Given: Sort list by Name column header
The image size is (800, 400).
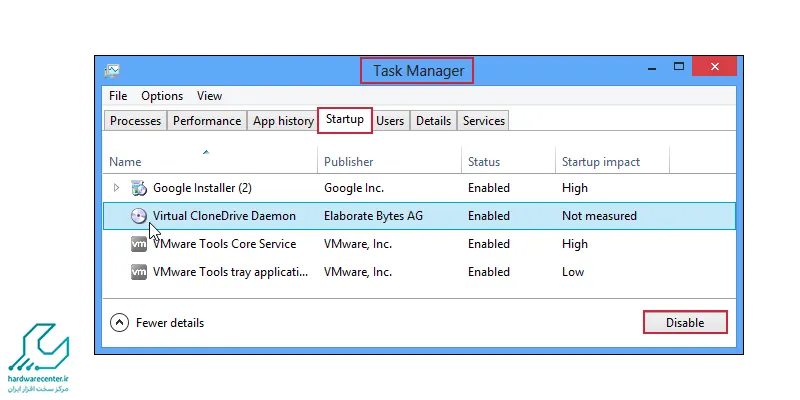Looking at the screenshot, I should pyautogui.click(x=125, y=162).
